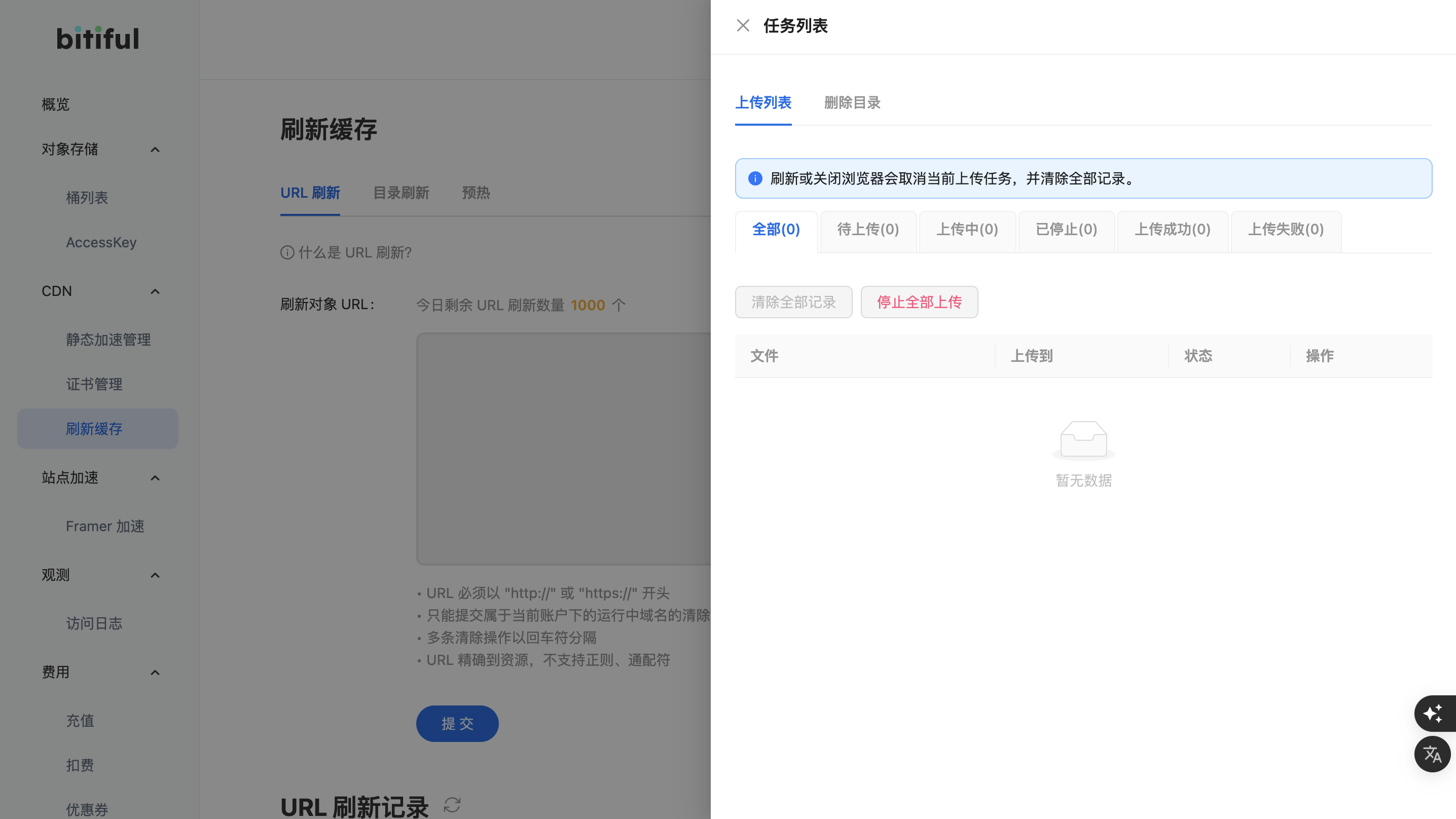Open the 预热 tab

pyautogui.click(x=476, y=193)
